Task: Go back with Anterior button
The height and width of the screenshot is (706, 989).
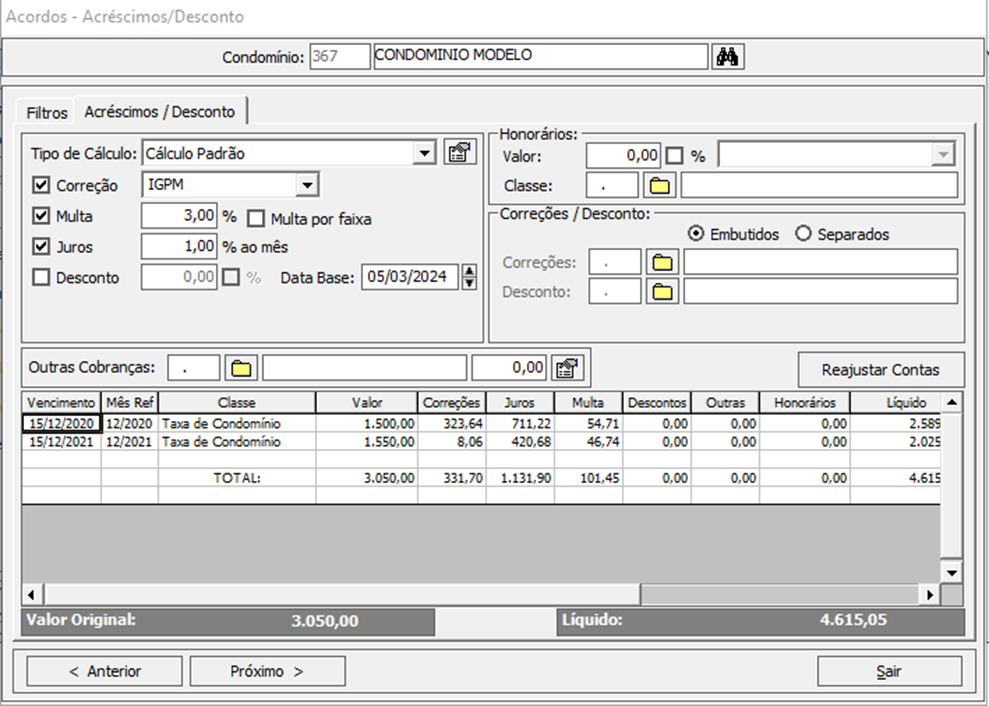Action: pyautogui.click(x=104, y=671)
